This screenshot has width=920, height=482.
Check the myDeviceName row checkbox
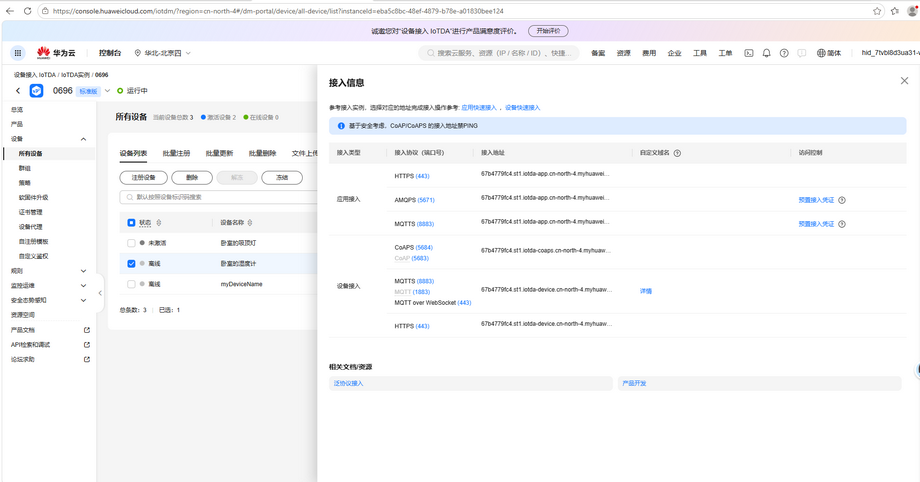tap(131, 284)
